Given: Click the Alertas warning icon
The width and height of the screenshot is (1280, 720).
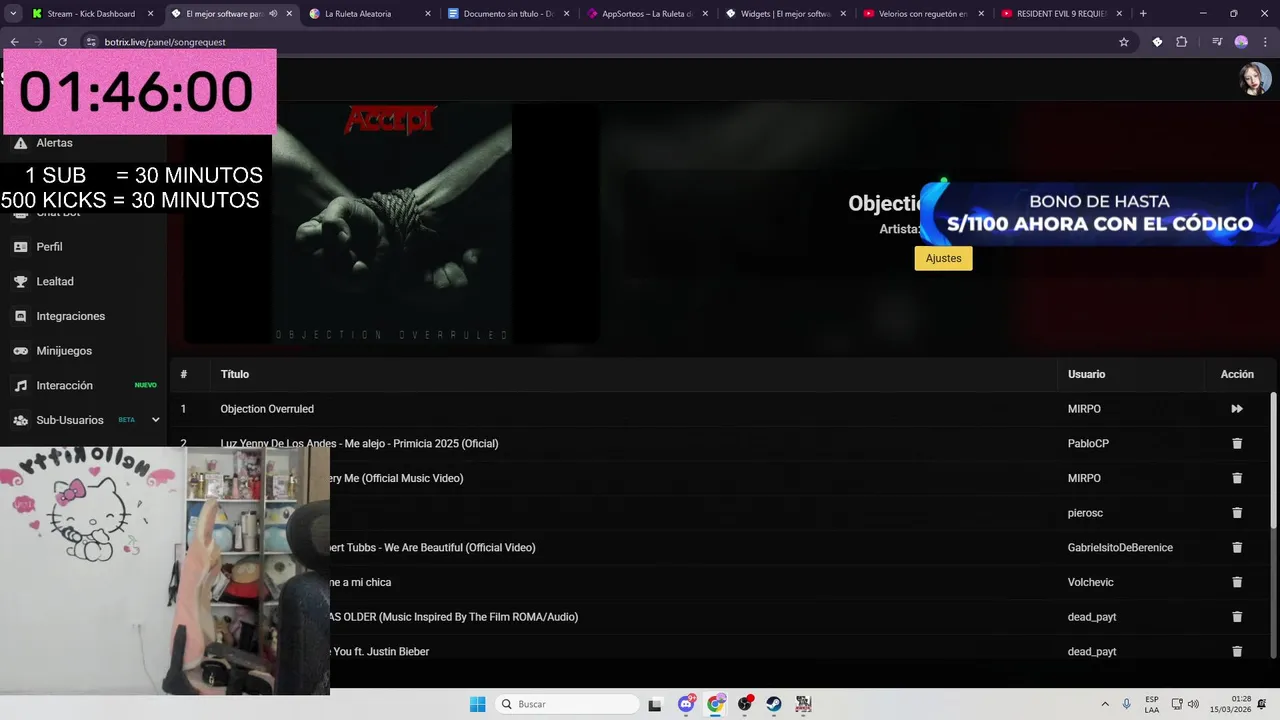Looking at the screenshot, I should (x=20, y=143).
